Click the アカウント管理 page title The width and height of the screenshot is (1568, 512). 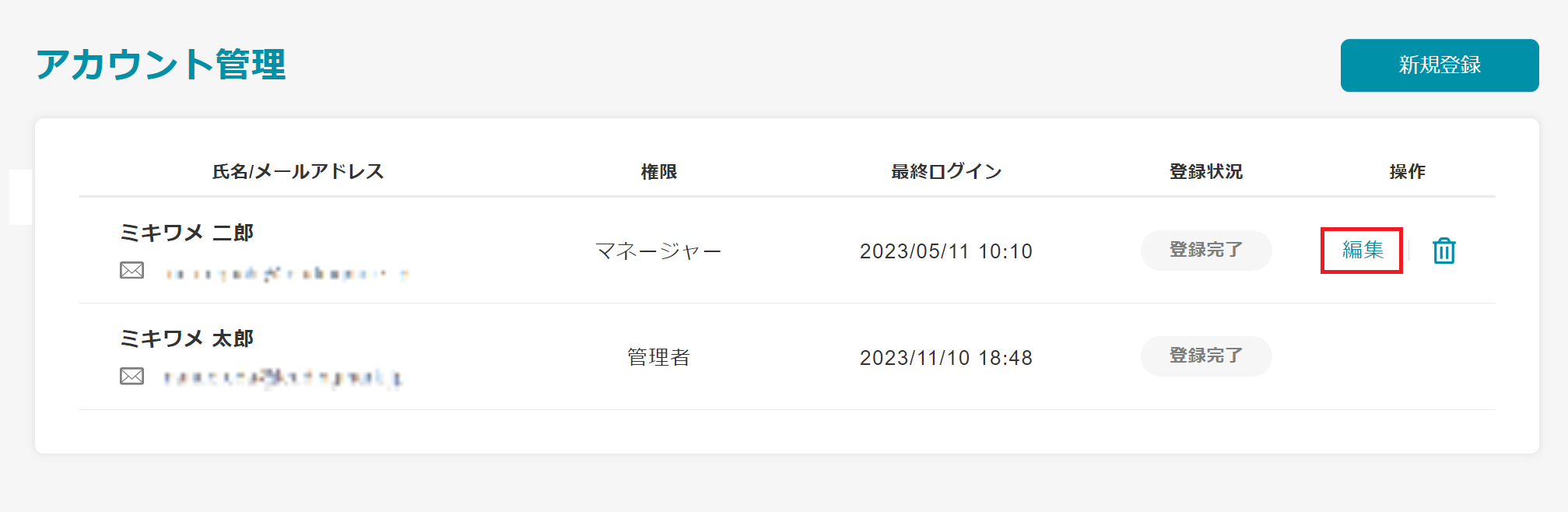click(x=161, y=64)
